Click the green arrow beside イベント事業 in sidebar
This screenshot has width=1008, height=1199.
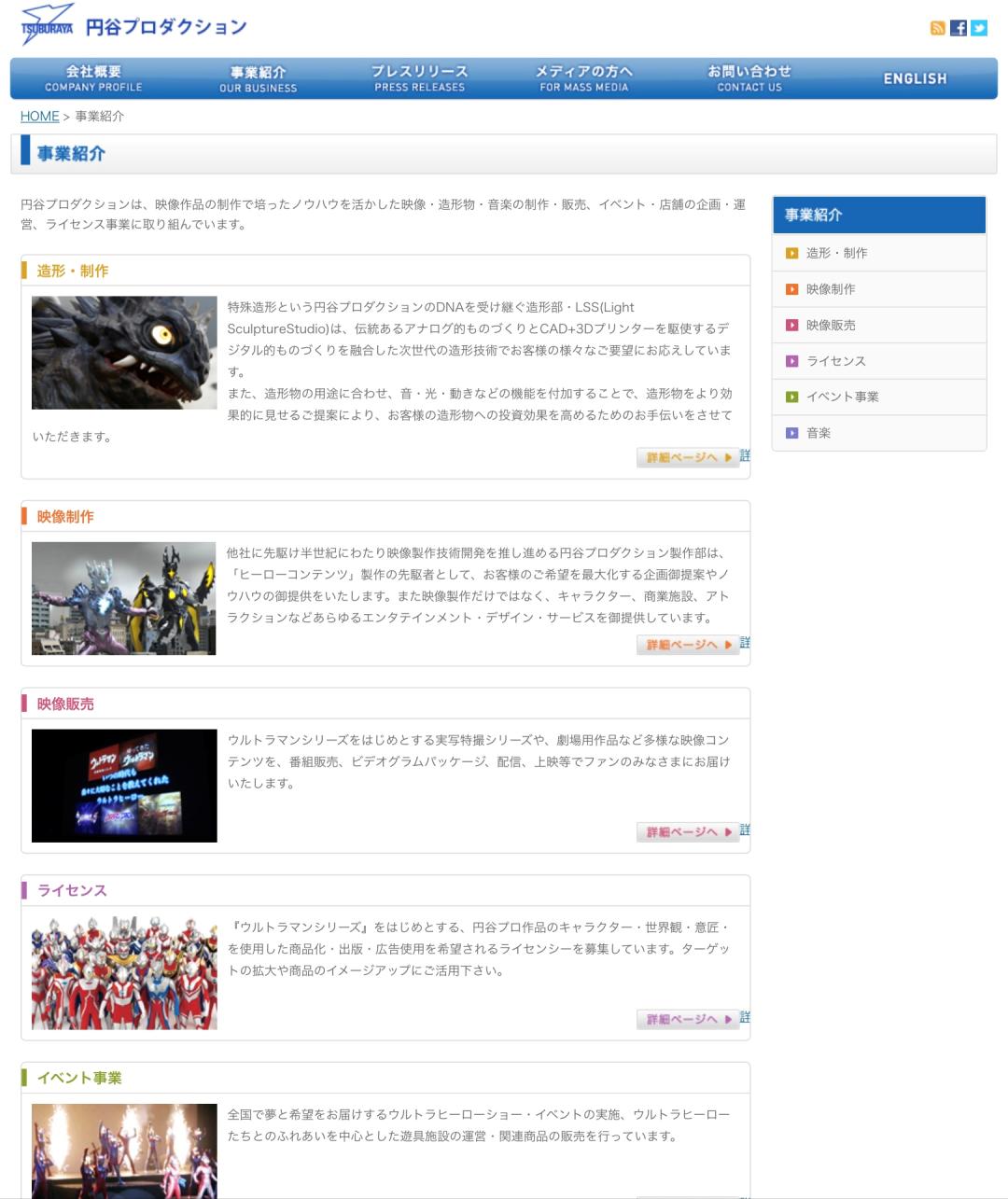click(x=792, y=397)
